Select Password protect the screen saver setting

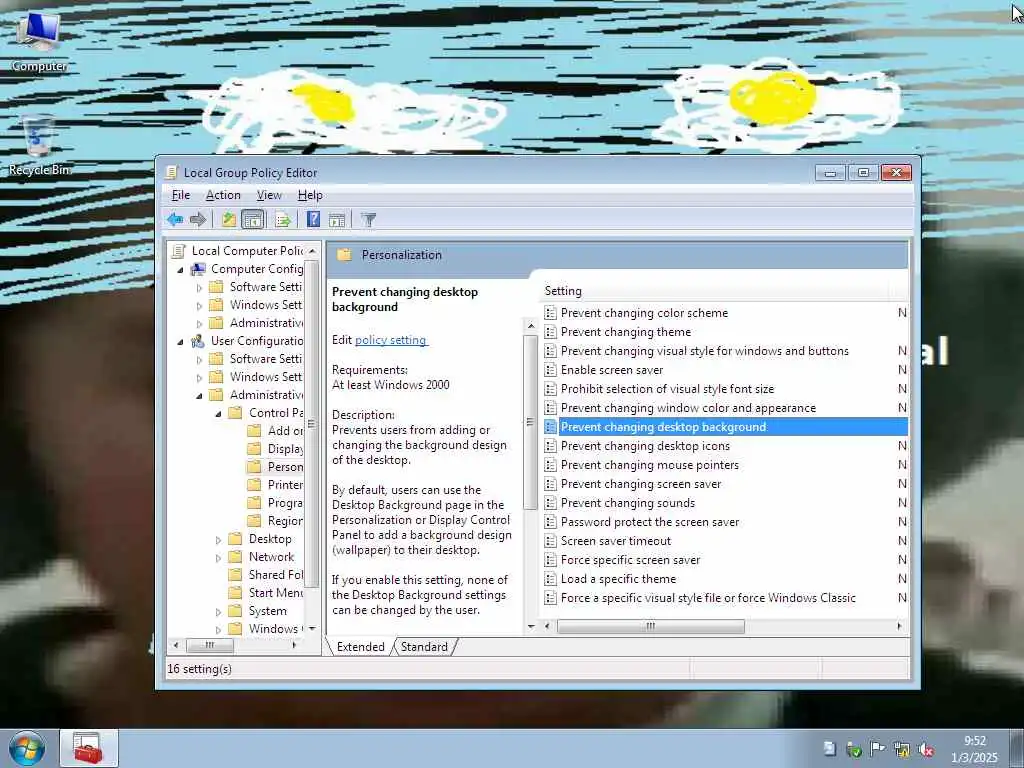[650, 522]
